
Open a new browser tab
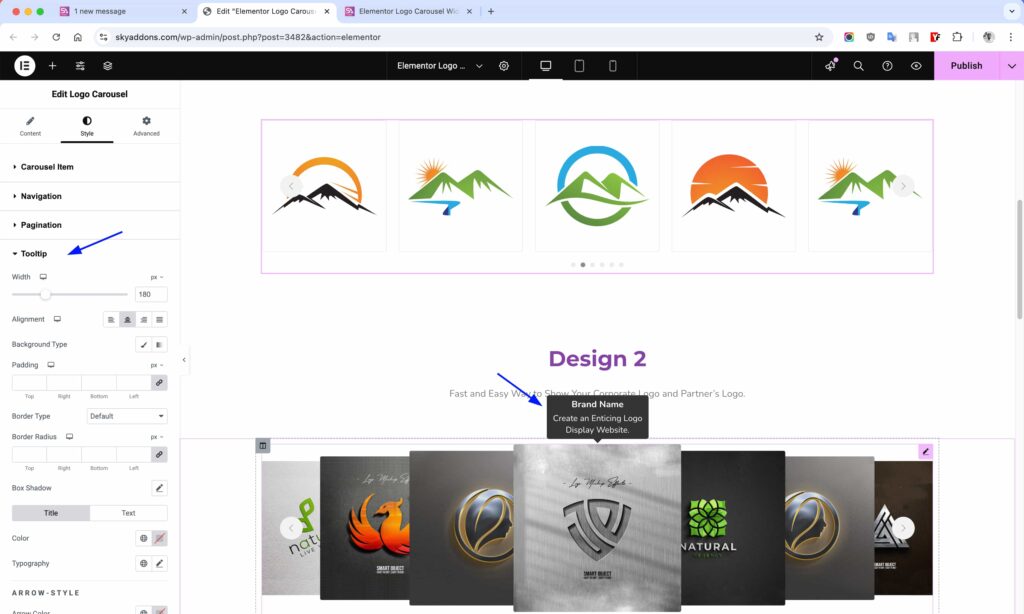click(x=491, y=11)
